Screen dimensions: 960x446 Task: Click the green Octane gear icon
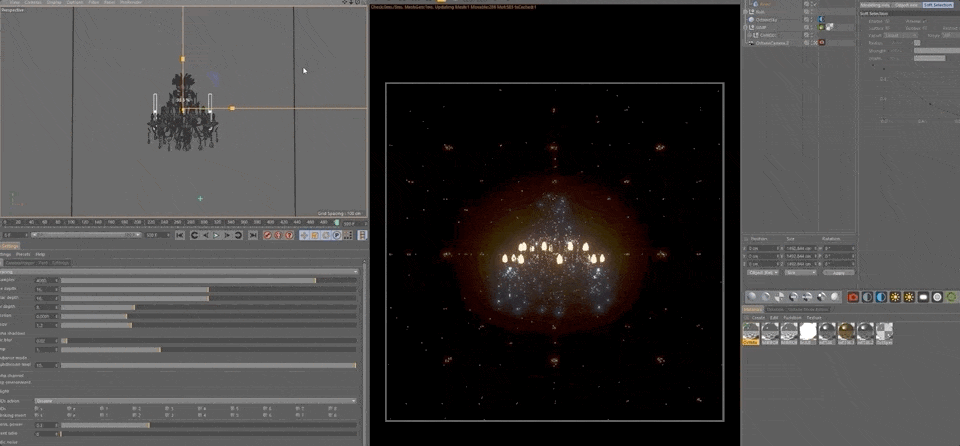tap(951, 297)
